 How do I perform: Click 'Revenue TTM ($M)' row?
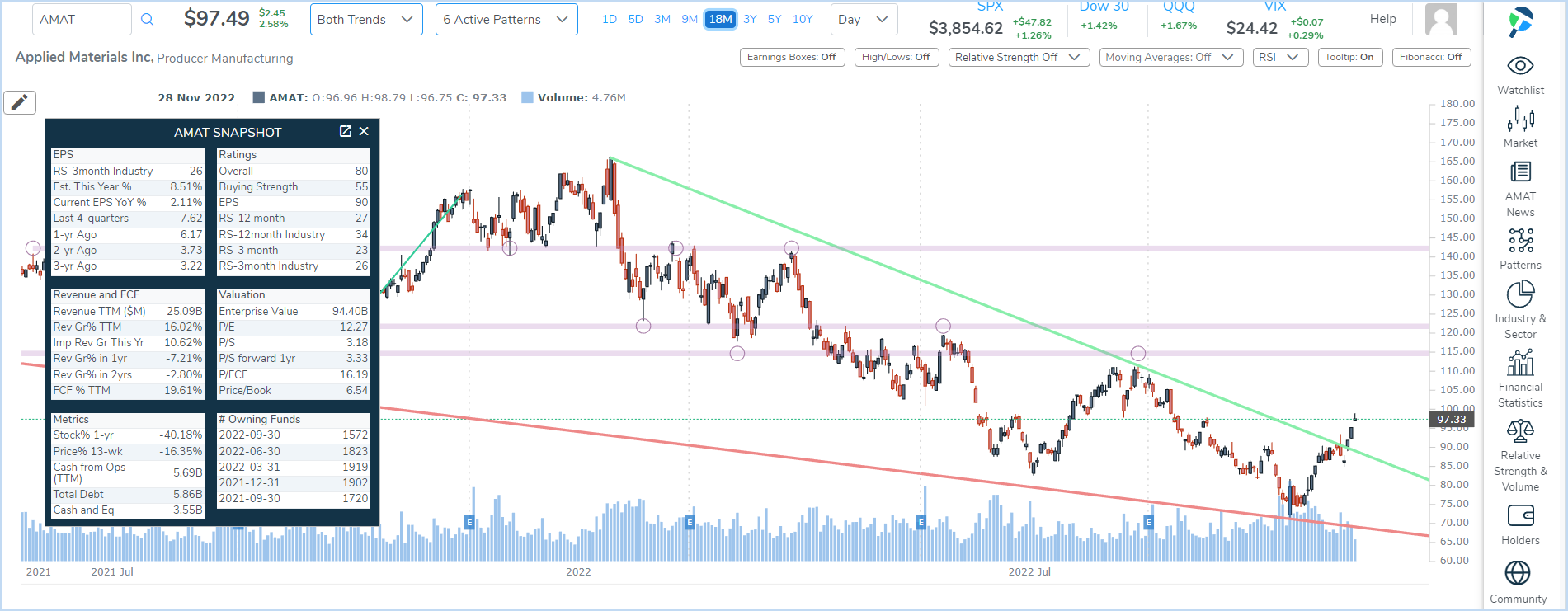(128, 311)
